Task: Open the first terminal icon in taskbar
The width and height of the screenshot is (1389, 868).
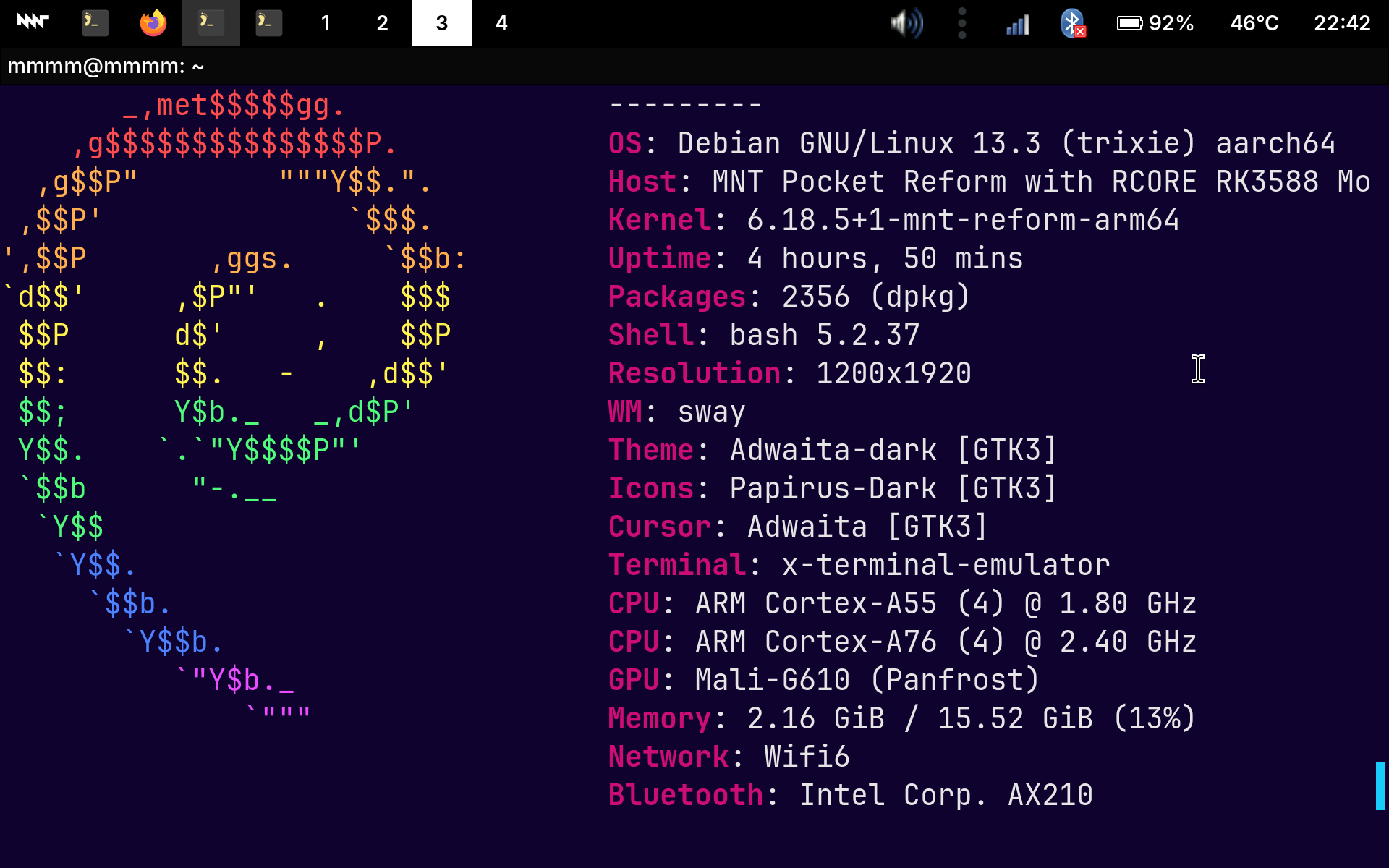Action: [95, 22]
